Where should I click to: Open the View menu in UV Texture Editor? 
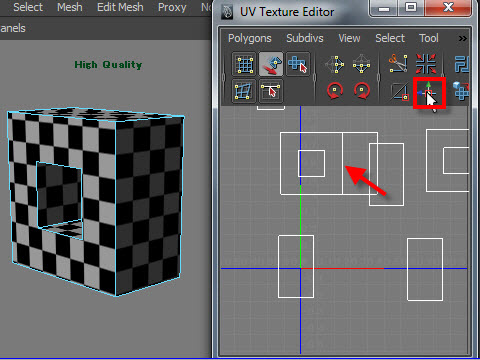tap(349, 38)
